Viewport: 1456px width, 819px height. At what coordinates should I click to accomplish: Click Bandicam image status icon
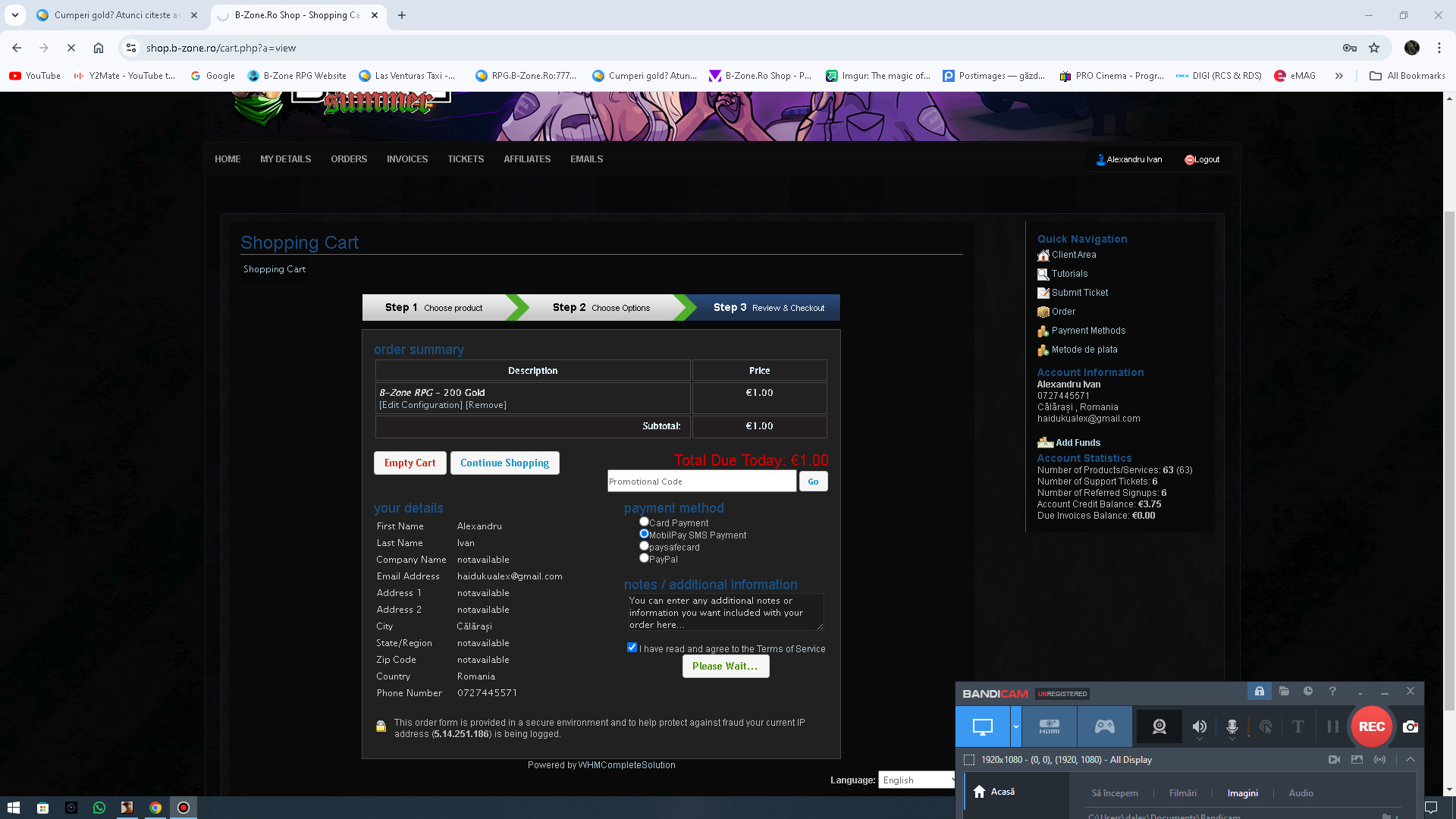click(1357, 759)
